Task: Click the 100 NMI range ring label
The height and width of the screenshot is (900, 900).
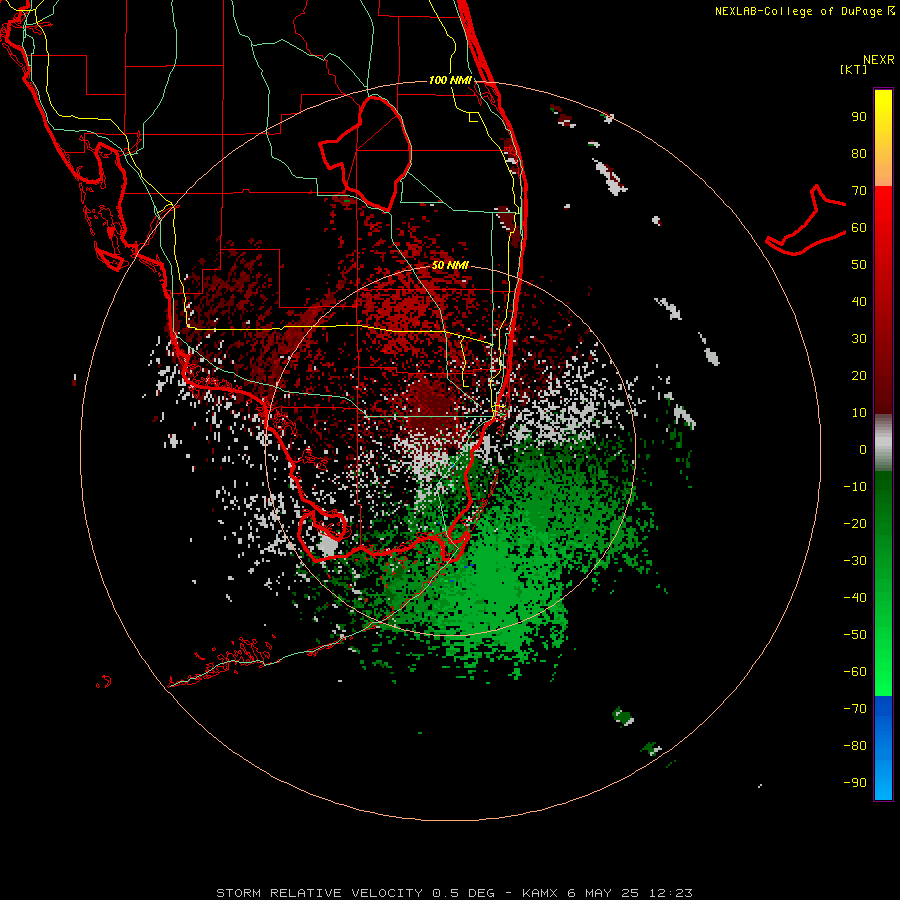Action: tap(450, 80)
